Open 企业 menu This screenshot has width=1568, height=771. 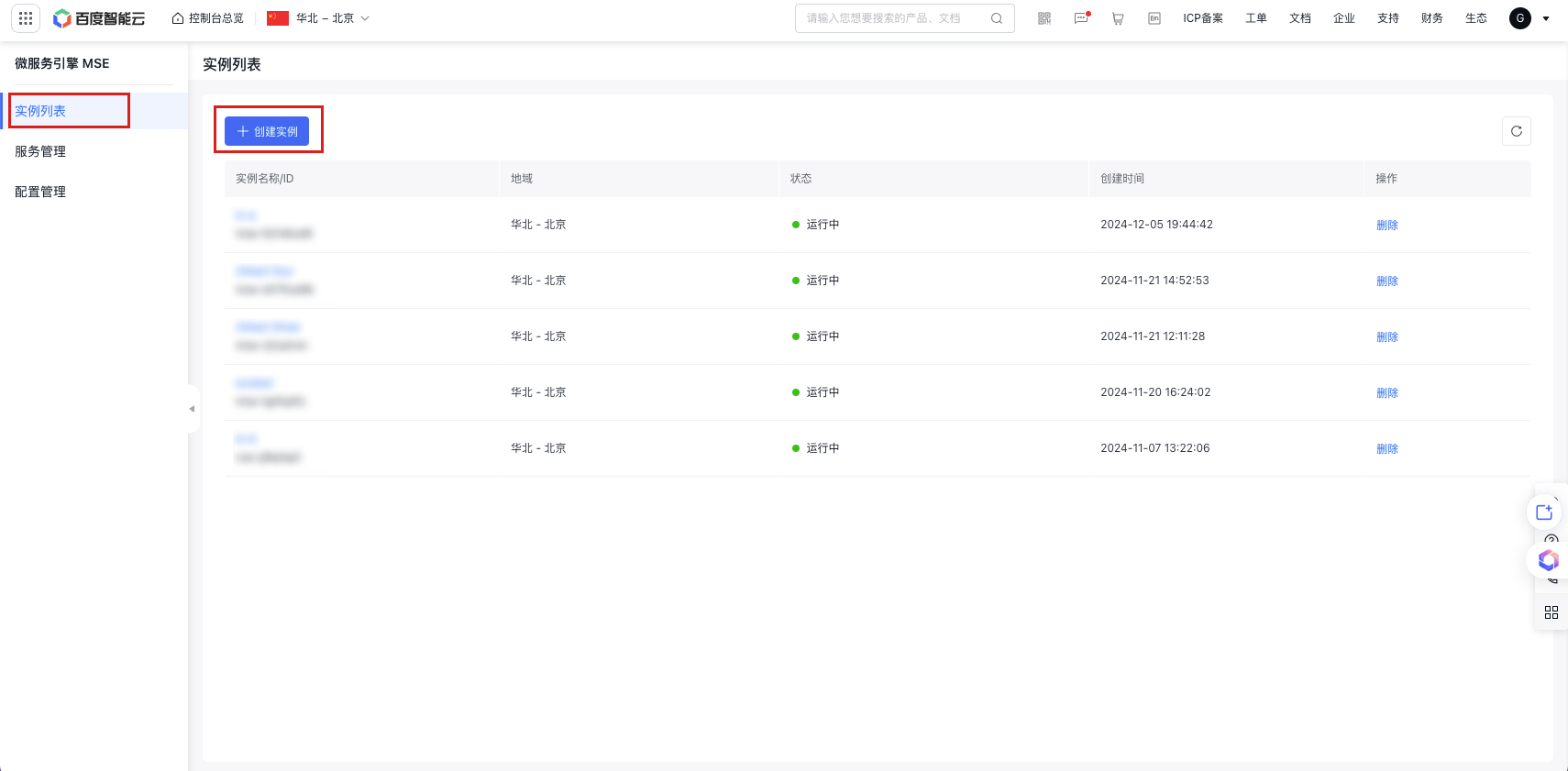pyautogui.click(x=1344, y=18)
